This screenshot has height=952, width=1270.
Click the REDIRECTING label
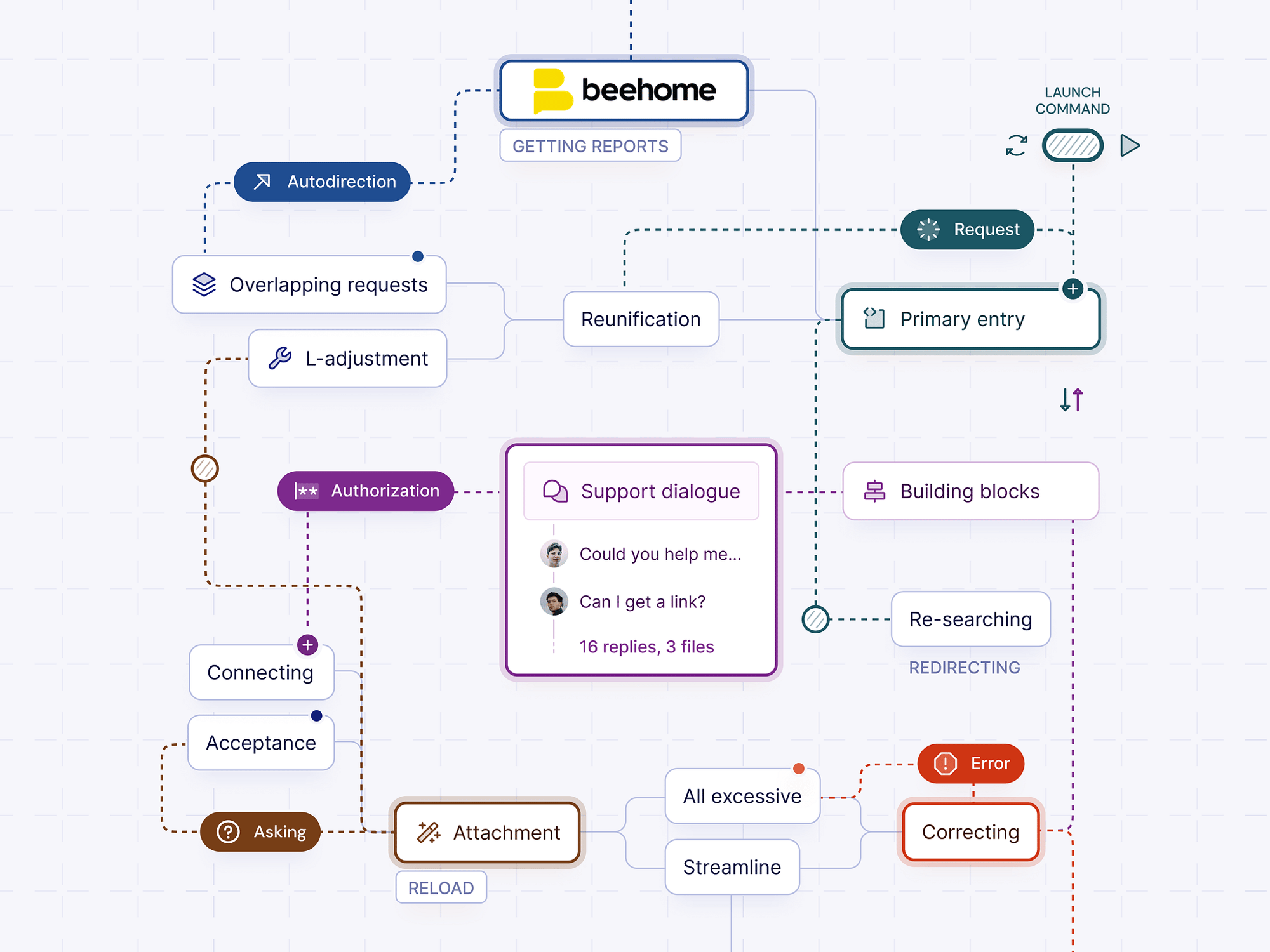[x=965, y=668]
